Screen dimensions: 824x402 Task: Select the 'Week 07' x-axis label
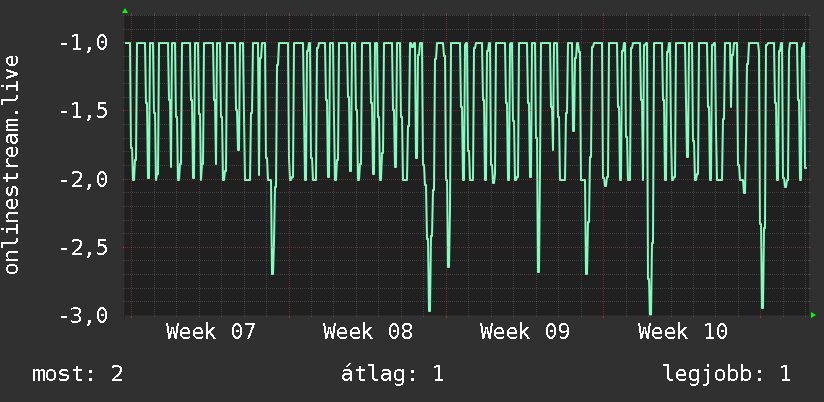click(x=210, y=332)
